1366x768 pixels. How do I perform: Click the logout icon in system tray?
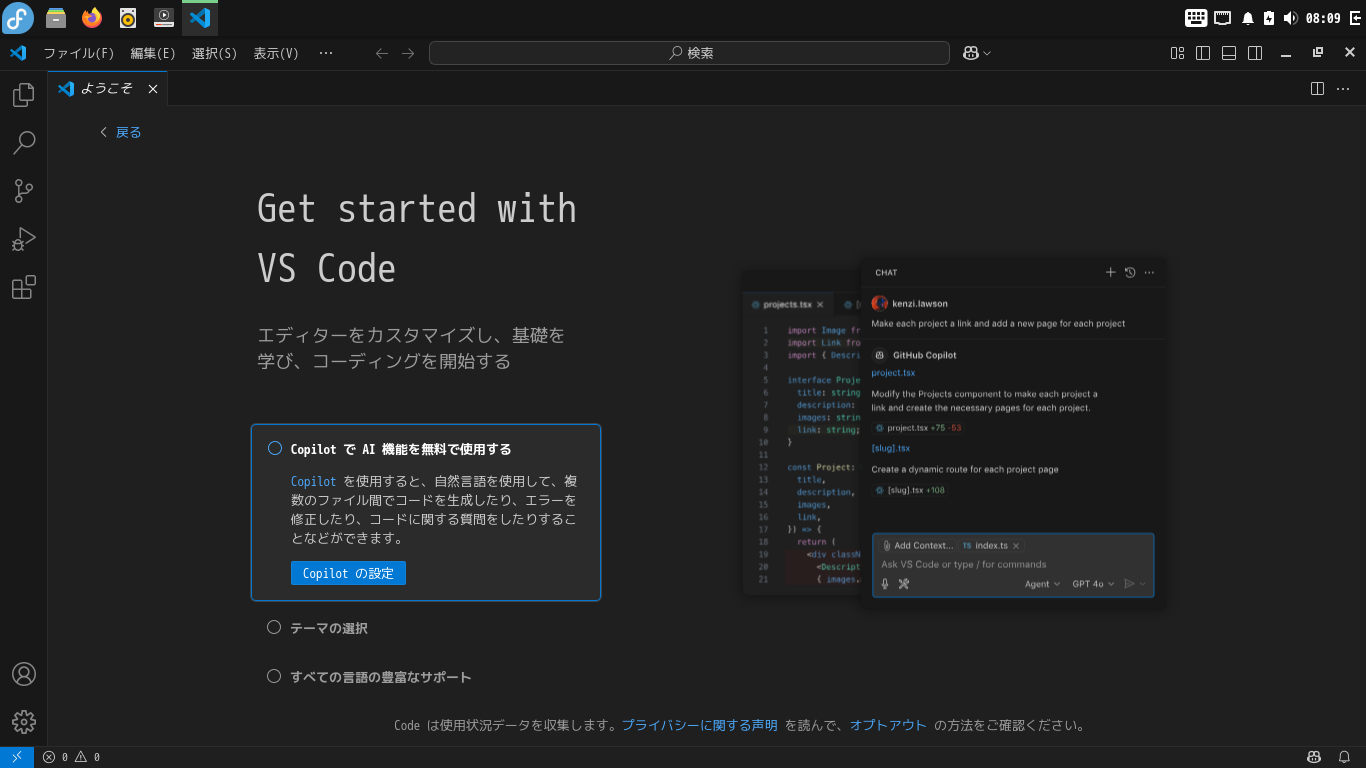(1354, 18)
